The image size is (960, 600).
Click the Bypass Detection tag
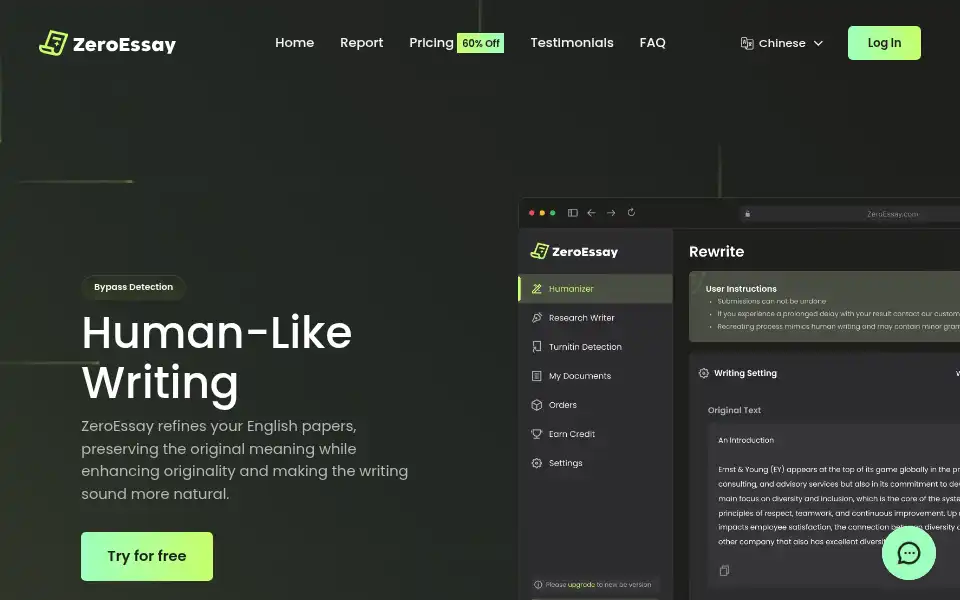pyautogui.click(x=133, y=287)
